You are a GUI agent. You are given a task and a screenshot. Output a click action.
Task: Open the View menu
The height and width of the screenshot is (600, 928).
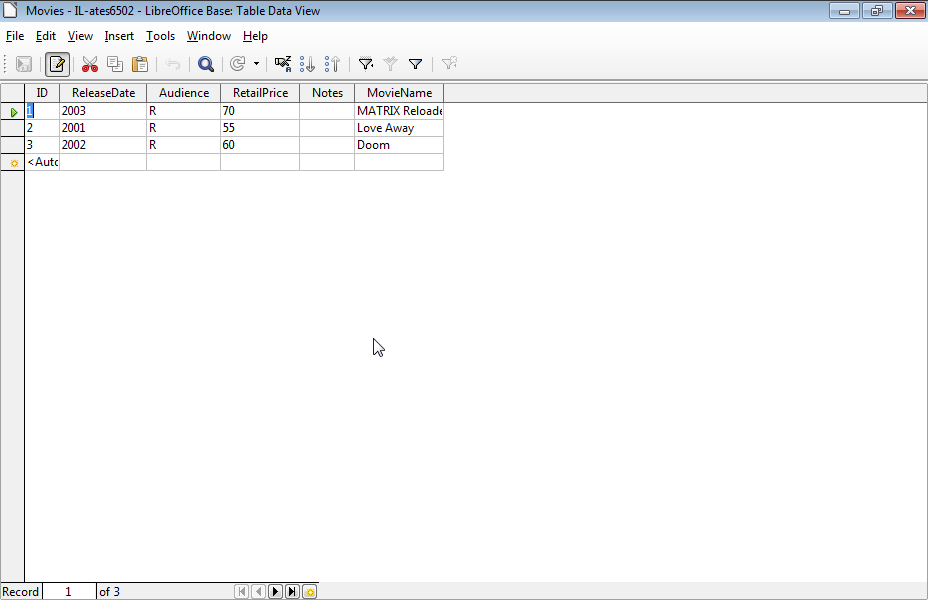point(80,36)
